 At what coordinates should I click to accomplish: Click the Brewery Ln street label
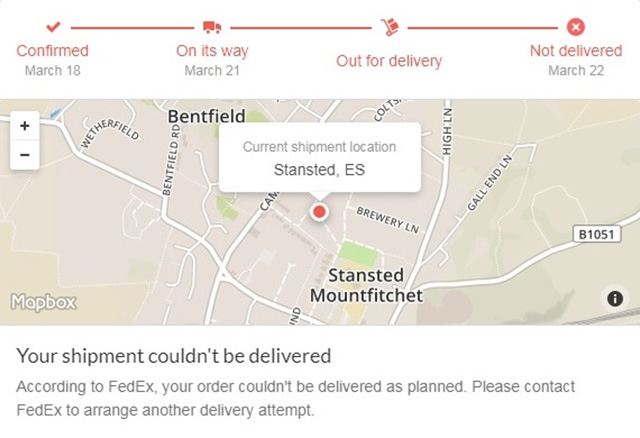click(387, 219)
